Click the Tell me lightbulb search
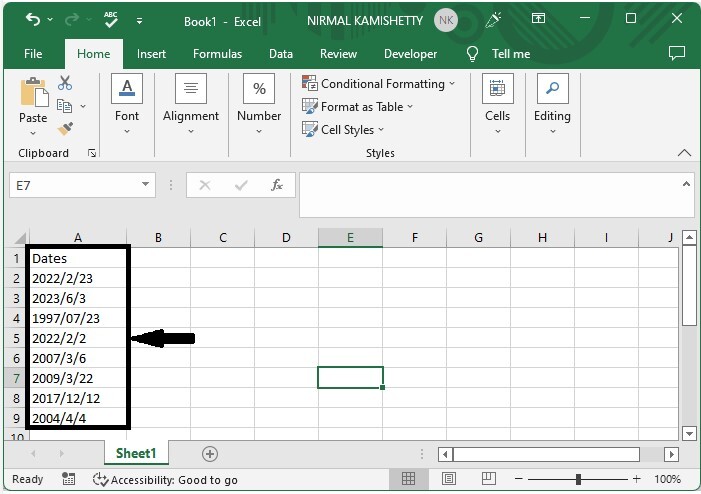The image size is (701, 494). click(x=498, y=54)
